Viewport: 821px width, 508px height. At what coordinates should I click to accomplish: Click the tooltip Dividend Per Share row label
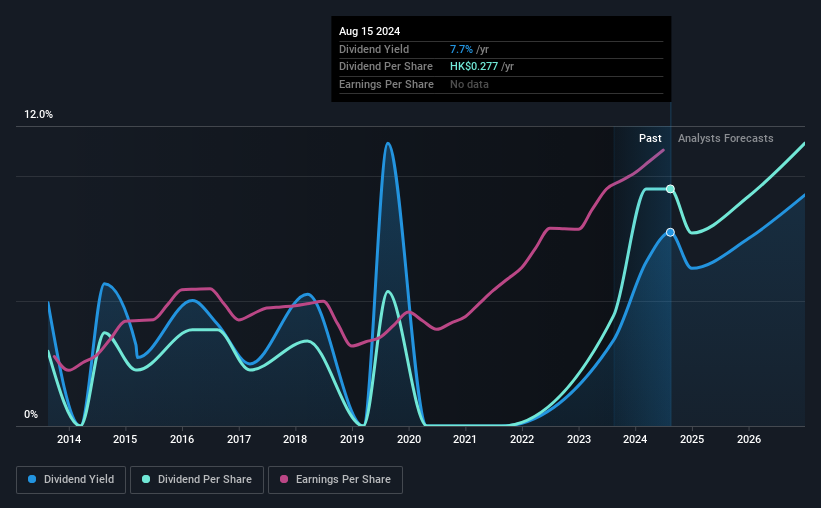pyautogui.click(x=386, y=67)
